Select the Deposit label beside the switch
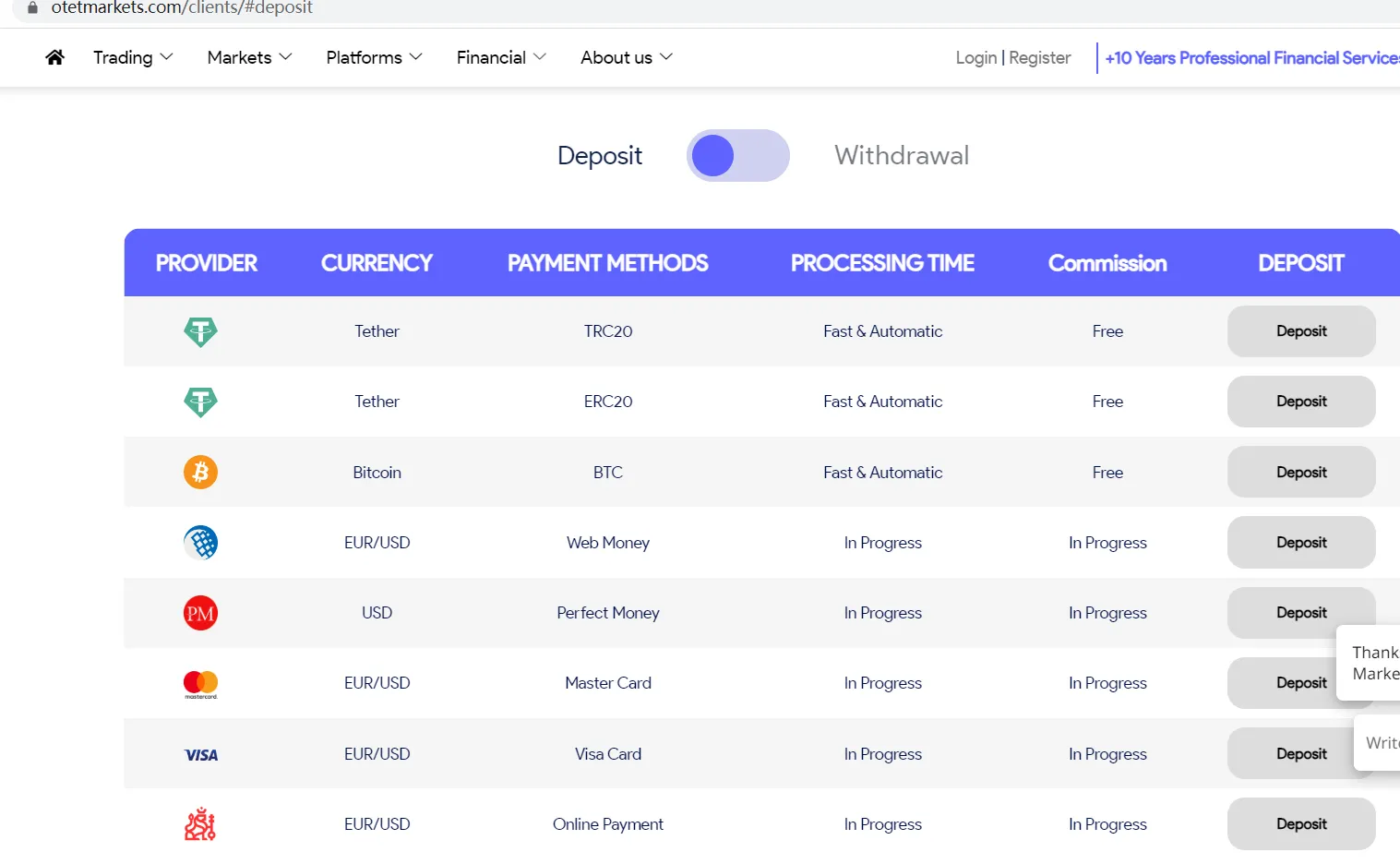The width and height of the screenshot is (1400, 864). point(600,155)
